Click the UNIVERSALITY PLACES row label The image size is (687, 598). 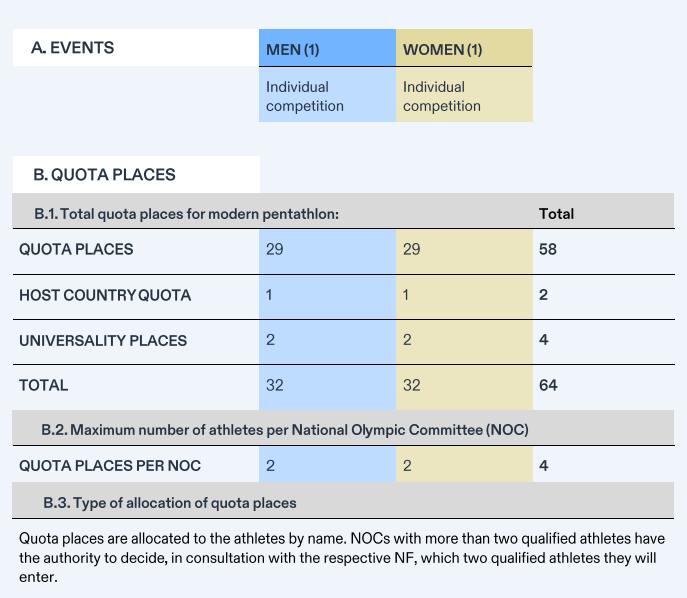coord(103,340)
